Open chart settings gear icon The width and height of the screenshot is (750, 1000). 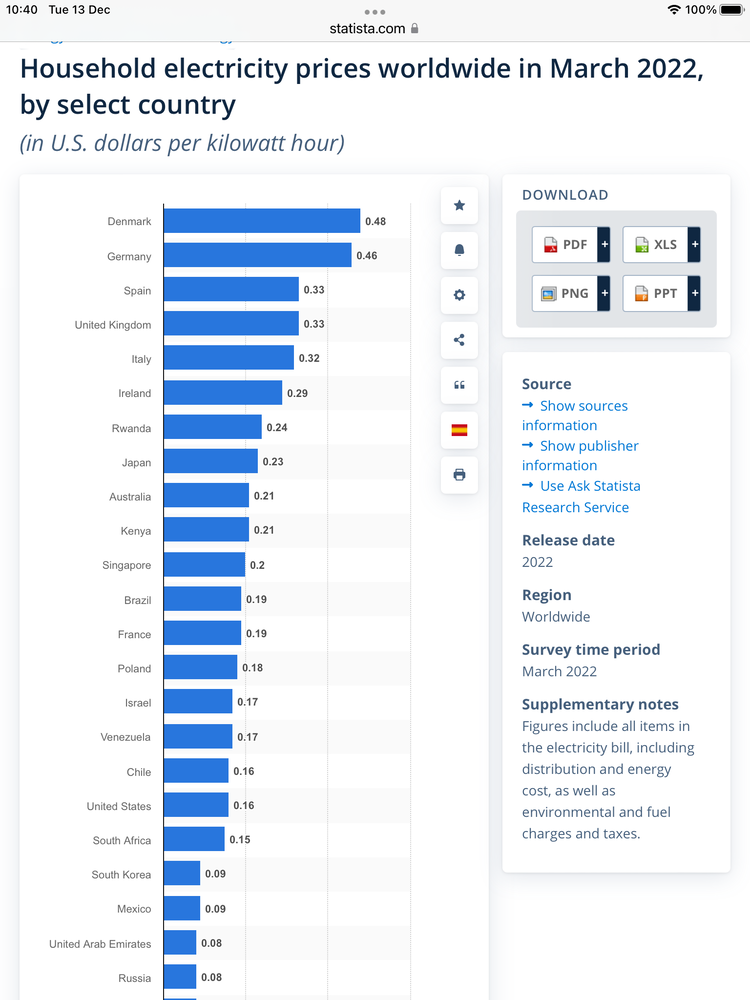click(459, 295)
